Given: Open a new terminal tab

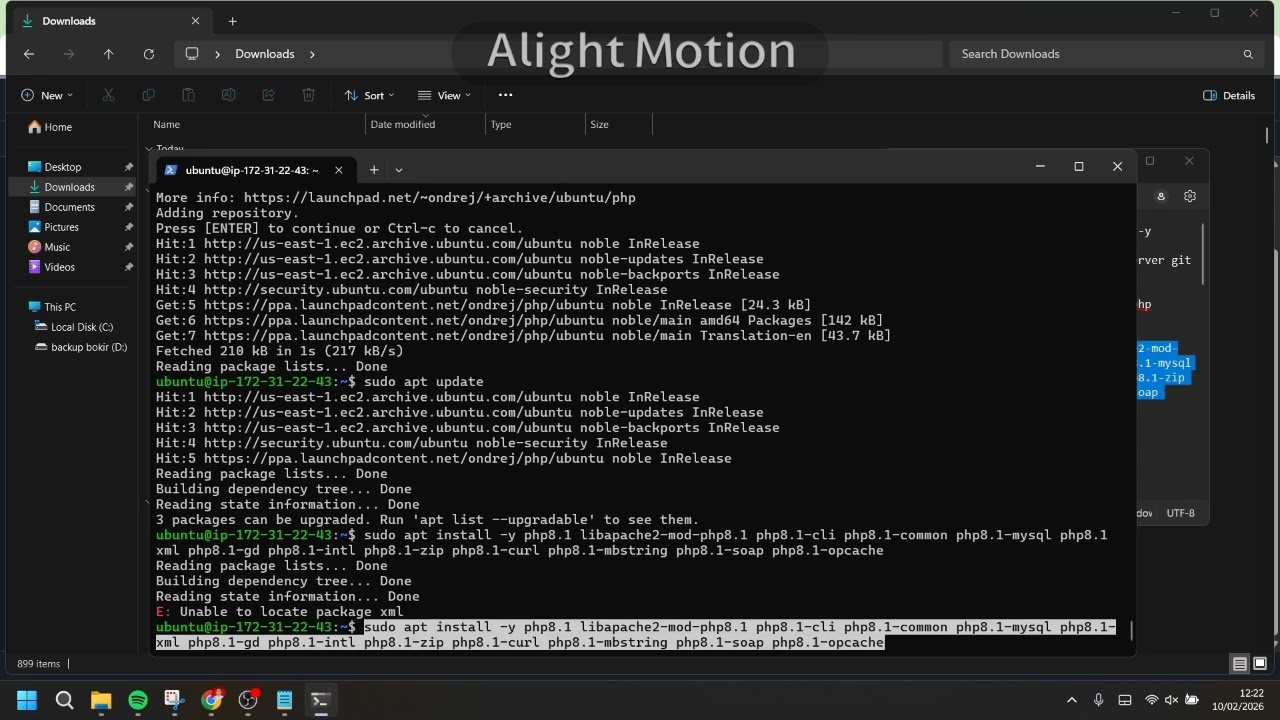Looking at the screenshot, I should coord(373,170).
